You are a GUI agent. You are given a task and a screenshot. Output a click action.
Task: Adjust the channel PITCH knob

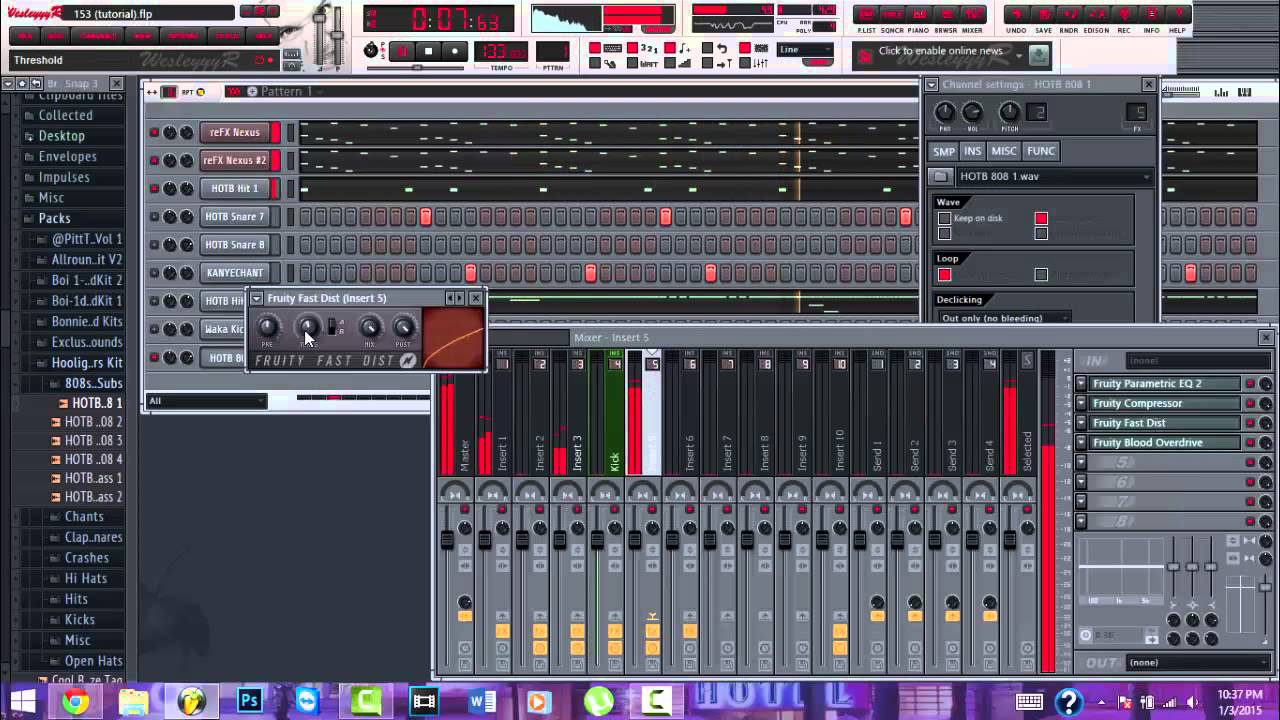click(1010, 112)
